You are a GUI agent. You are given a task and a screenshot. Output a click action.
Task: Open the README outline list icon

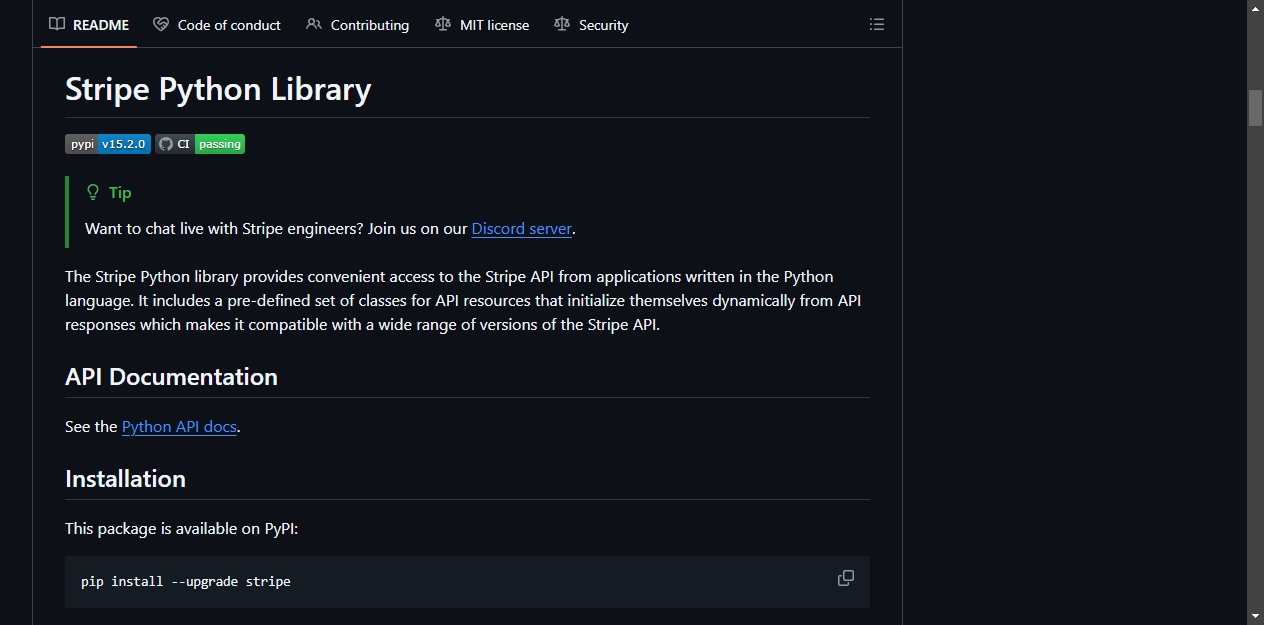point(877,24)
